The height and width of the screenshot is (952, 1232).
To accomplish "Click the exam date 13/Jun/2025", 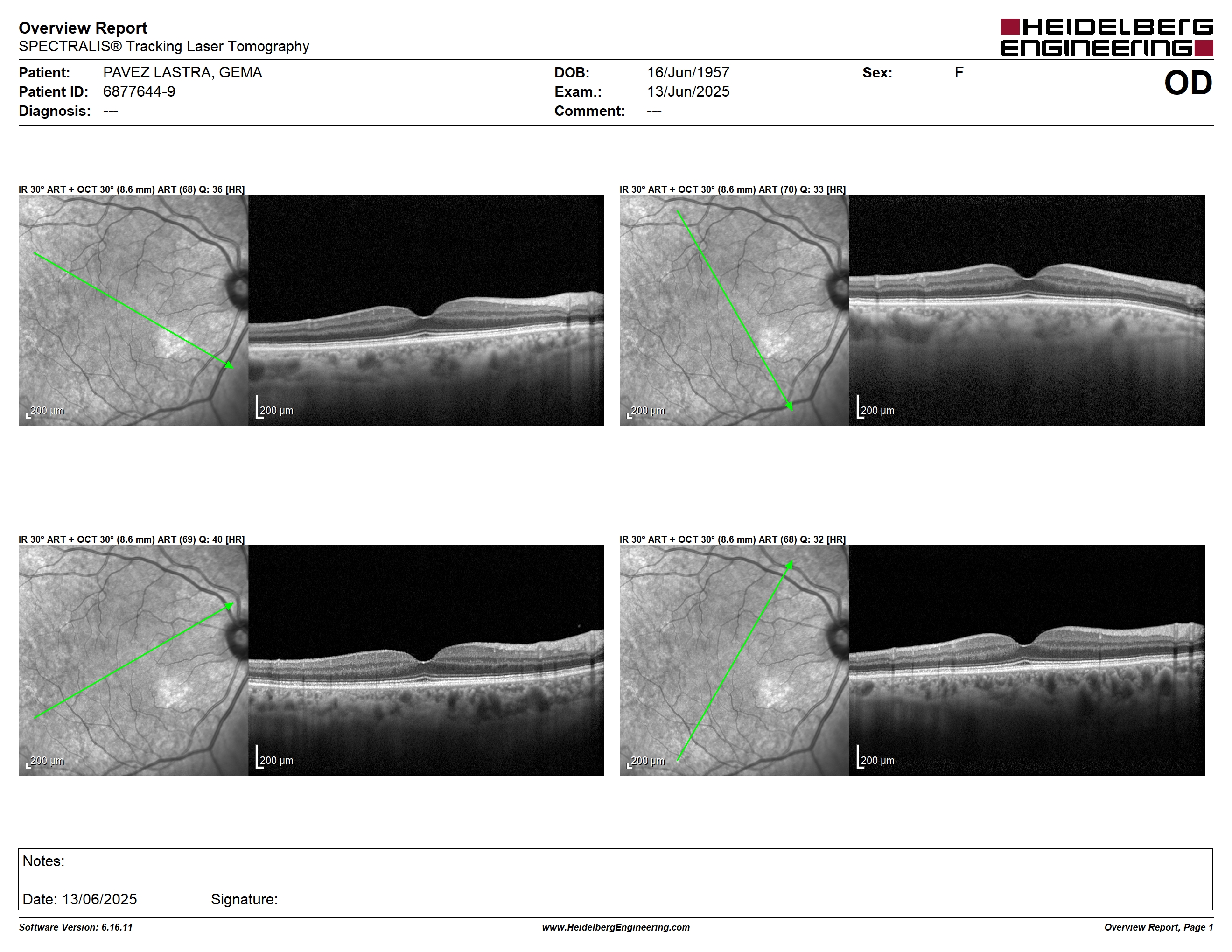I will [688, 91].
